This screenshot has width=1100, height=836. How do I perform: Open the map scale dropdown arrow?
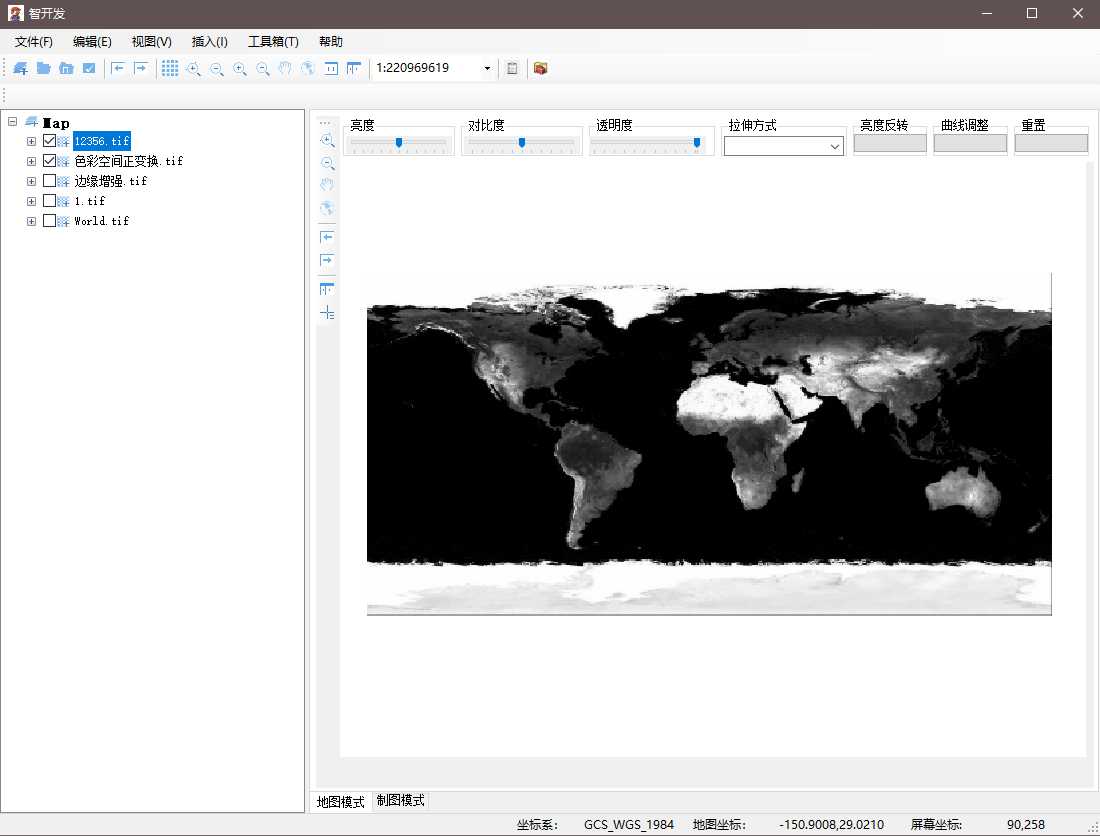click(x=487, y=68)
